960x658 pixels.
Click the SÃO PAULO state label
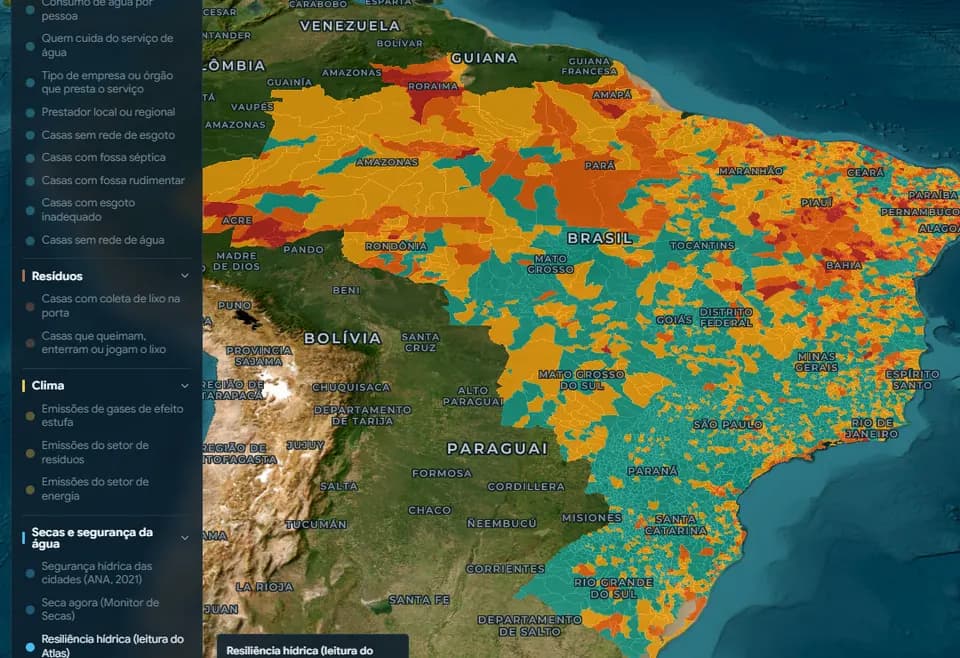click(x=728, y=424)
